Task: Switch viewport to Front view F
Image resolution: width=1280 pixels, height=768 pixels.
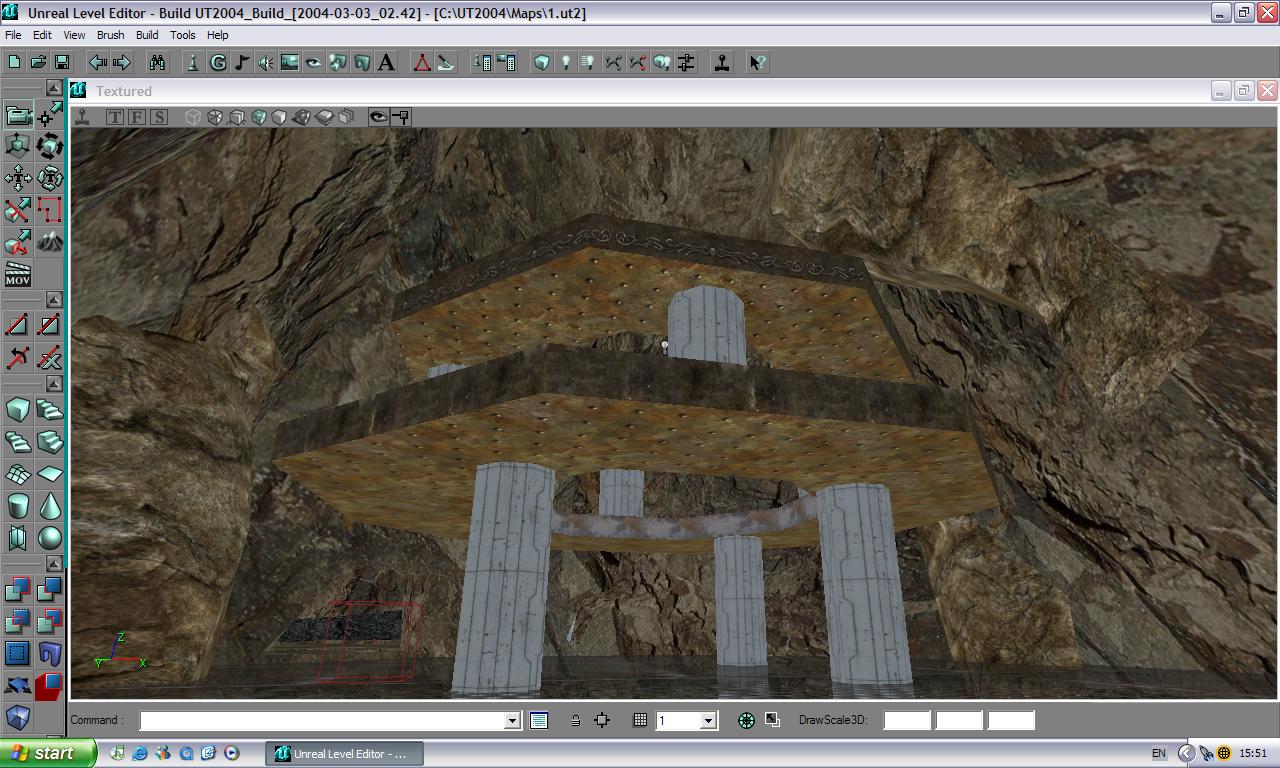Action: click(x=137, y=117)
